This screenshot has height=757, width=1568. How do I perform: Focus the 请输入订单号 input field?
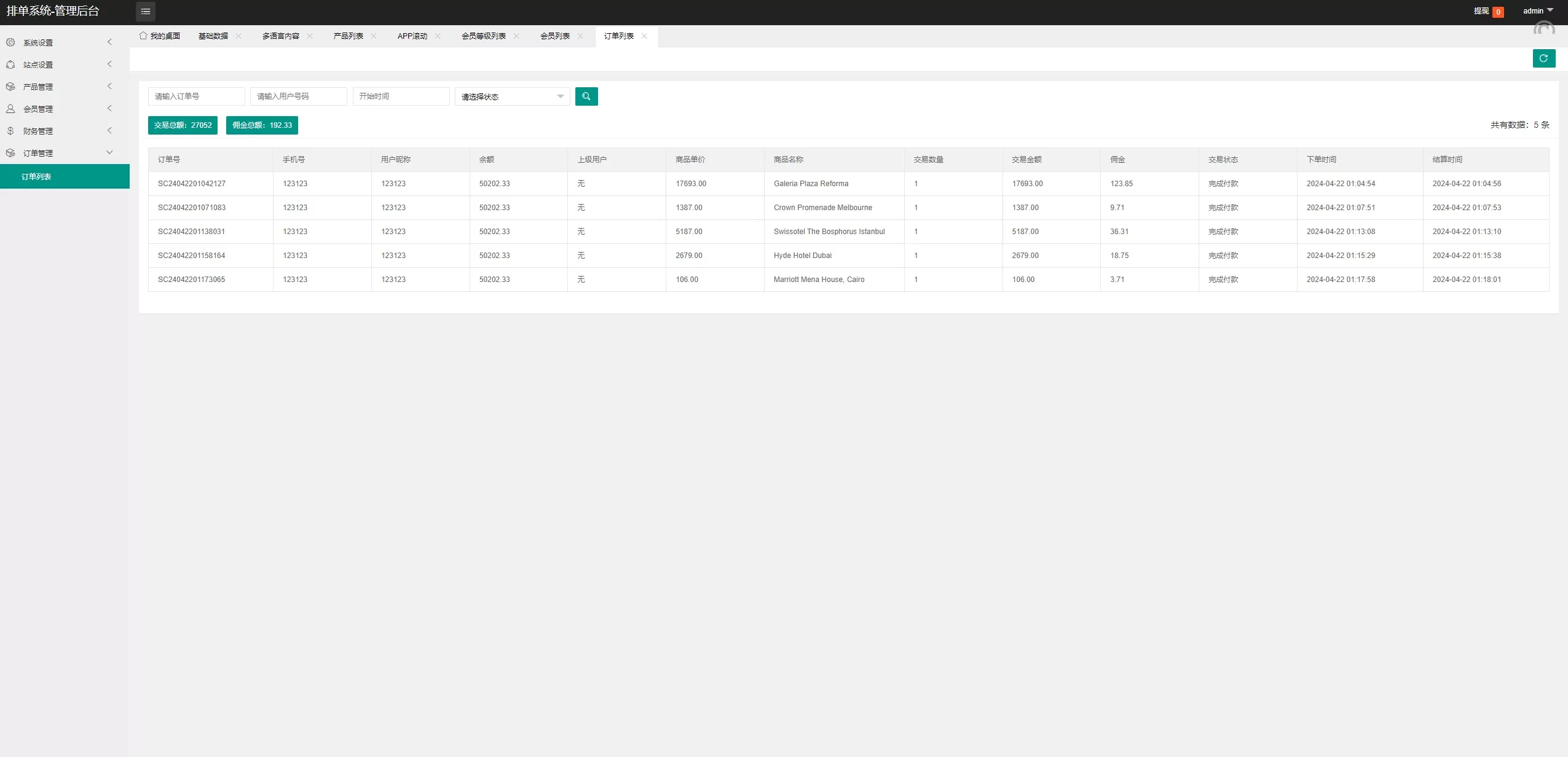click(x=196, y=96)
